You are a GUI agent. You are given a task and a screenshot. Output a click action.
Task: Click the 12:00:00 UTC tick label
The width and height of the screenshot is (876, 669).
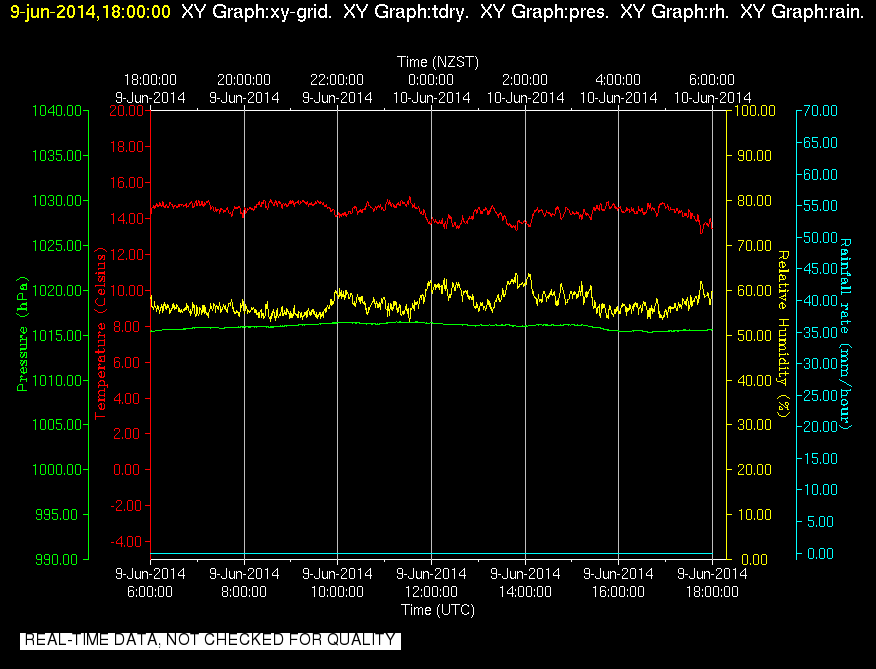[431, 592]
